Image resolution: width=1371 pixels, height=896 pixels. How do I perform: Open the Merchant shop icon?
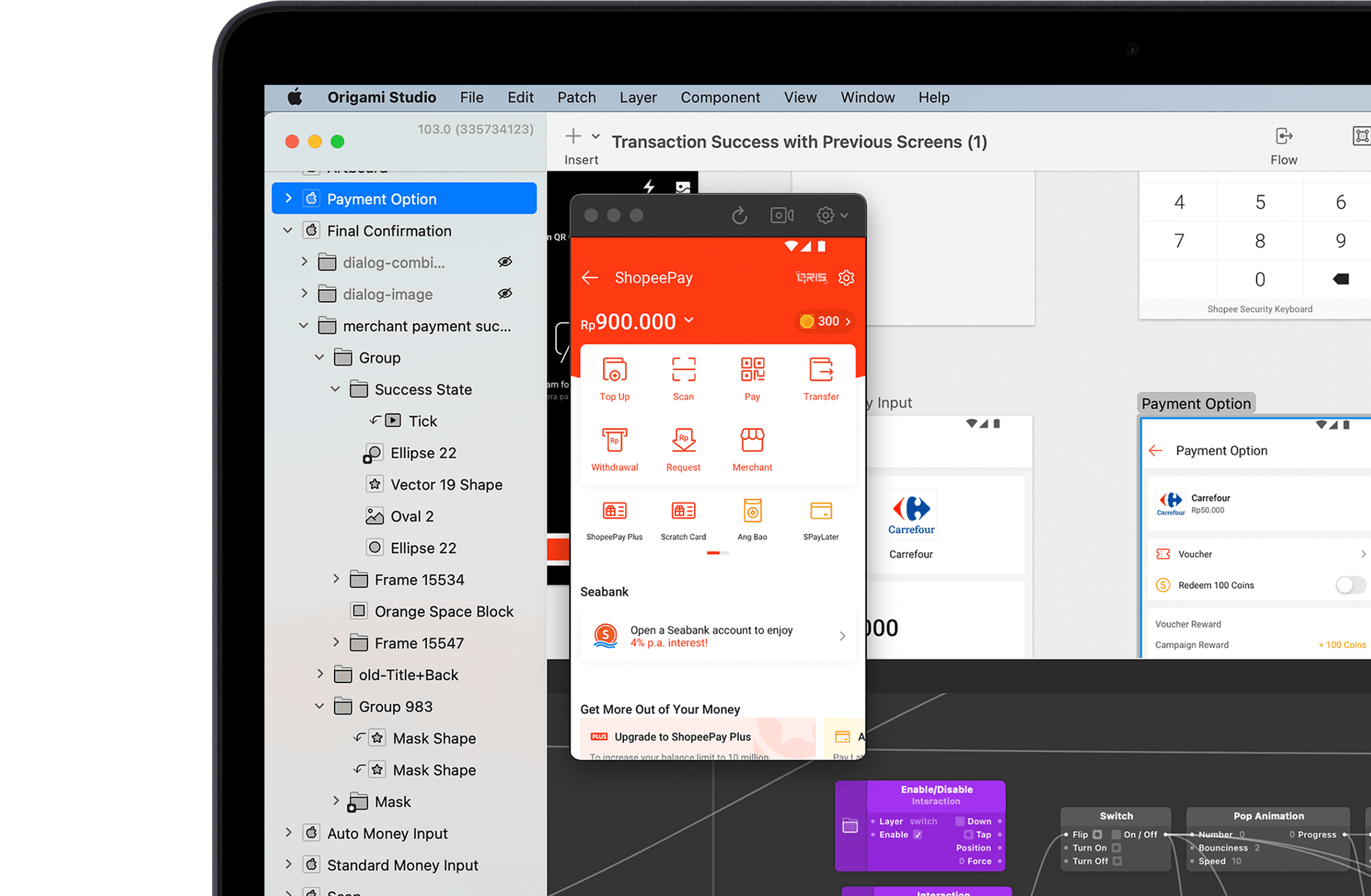(752, 440)
